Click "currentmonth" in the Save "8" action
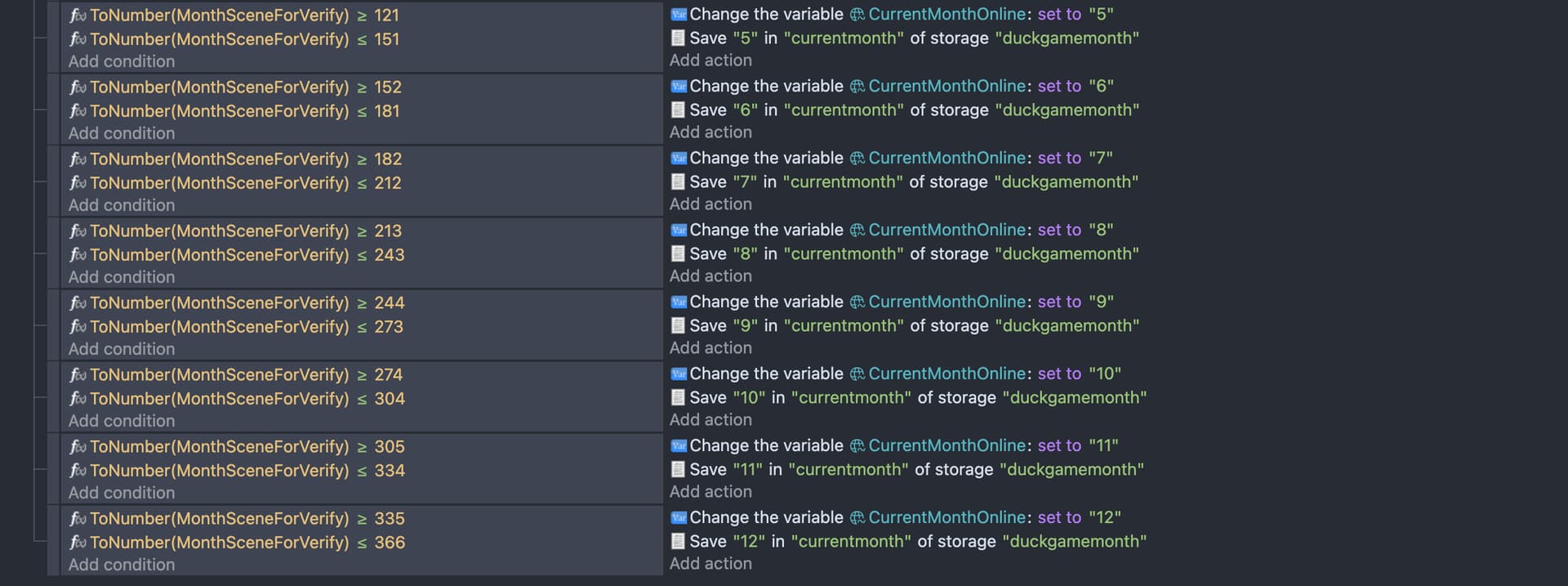This screenshot has height=586, width=1568. pos(843,254)
